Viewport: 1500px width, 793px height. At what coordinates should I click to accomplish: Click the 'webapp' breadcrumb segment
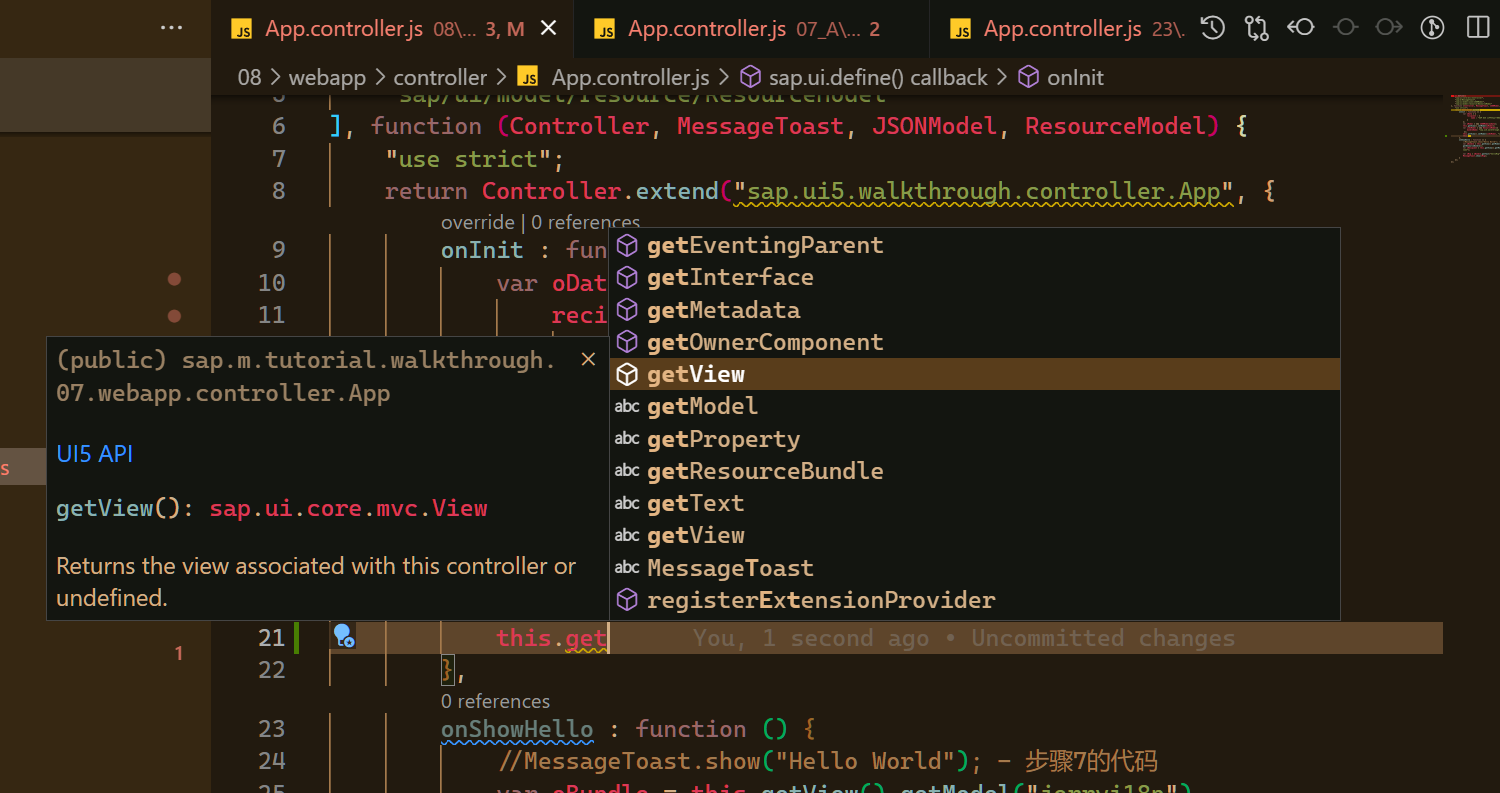(x=327, y=77)
